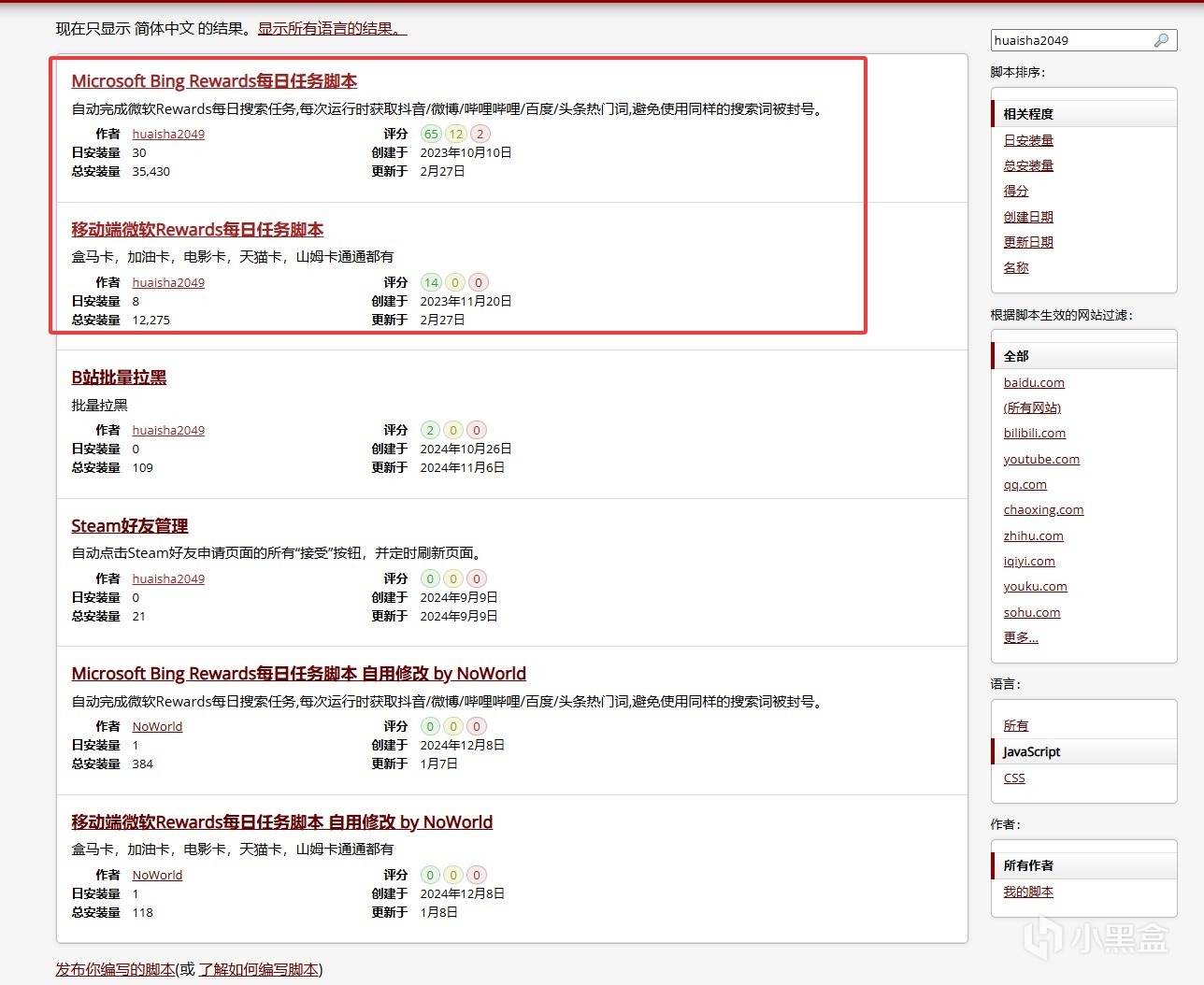Click total installs value 35,430
The height and width of the screenshot is (985, 1204).
pos(151,171)
